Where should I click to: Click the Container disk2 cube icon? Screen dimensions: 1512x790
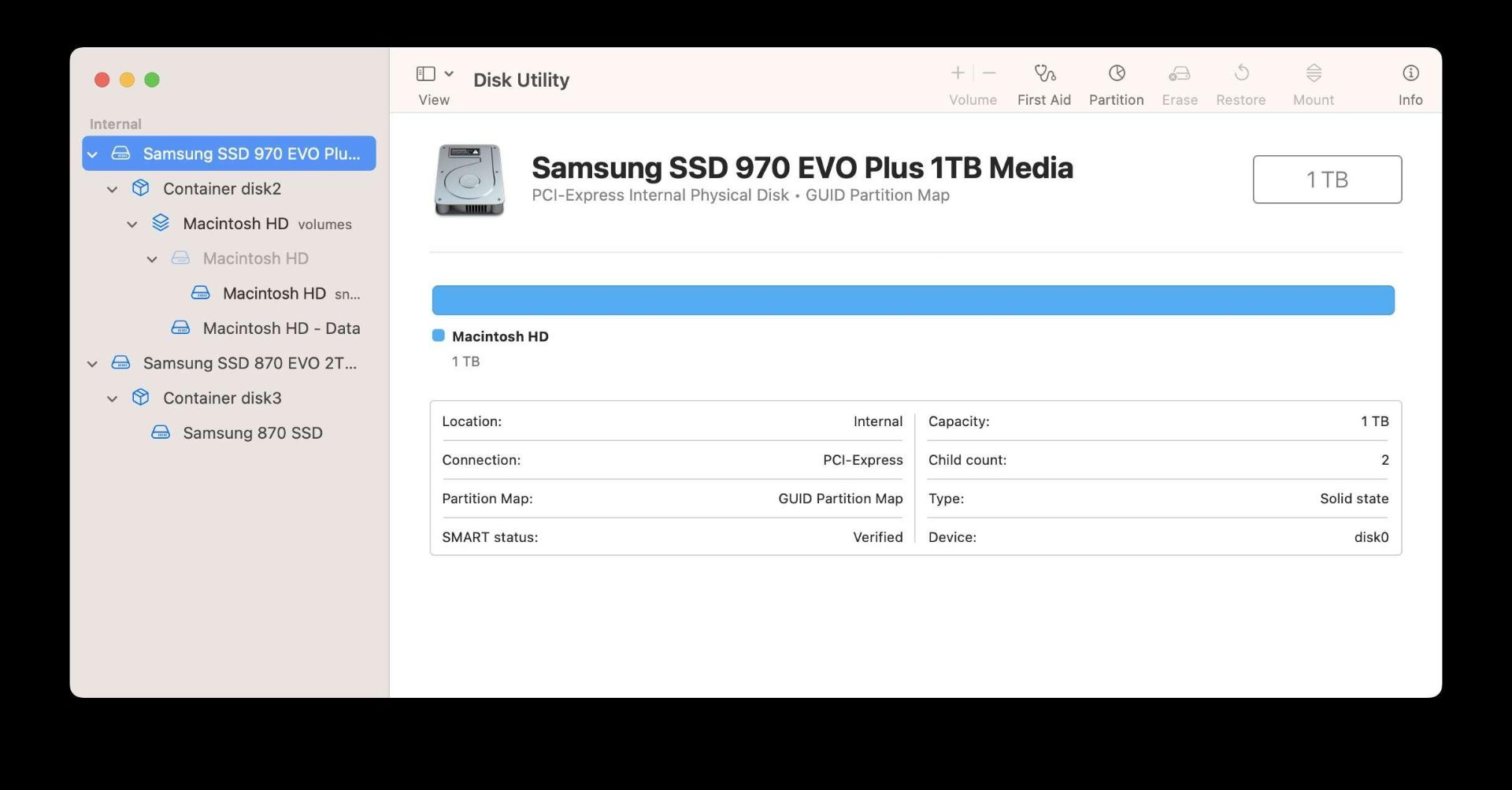point(141,187)
